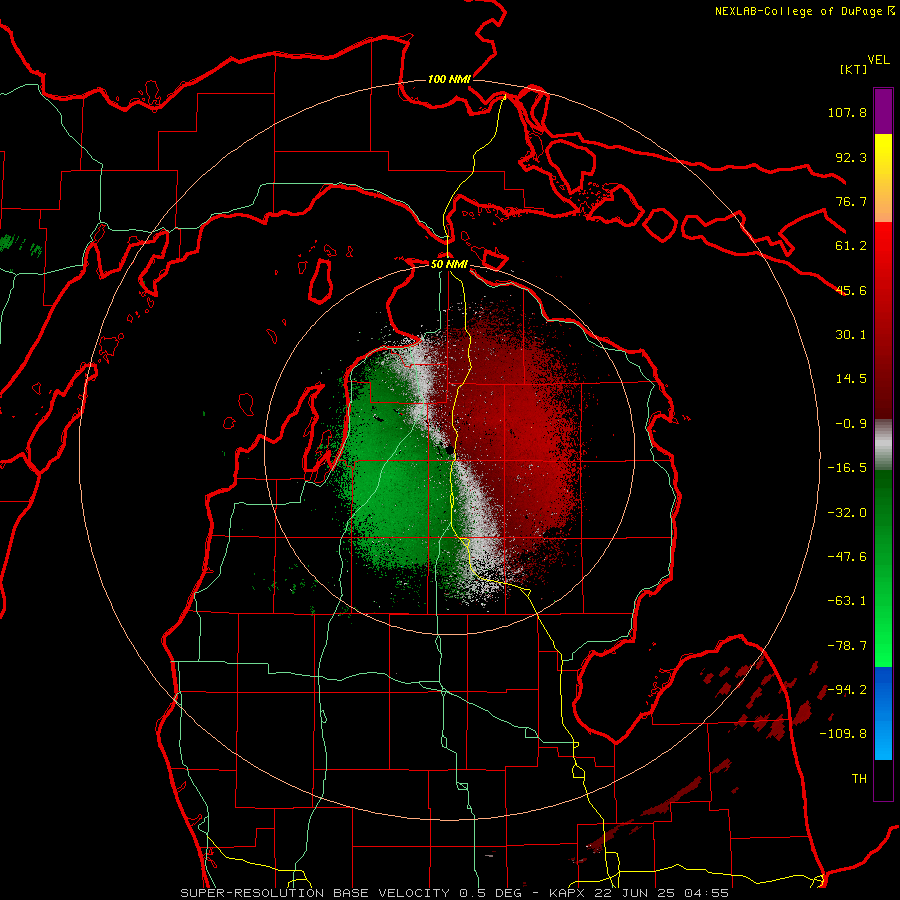Select the 107.8 scale value
900x900 pixels.
click(x=847, y=112)
